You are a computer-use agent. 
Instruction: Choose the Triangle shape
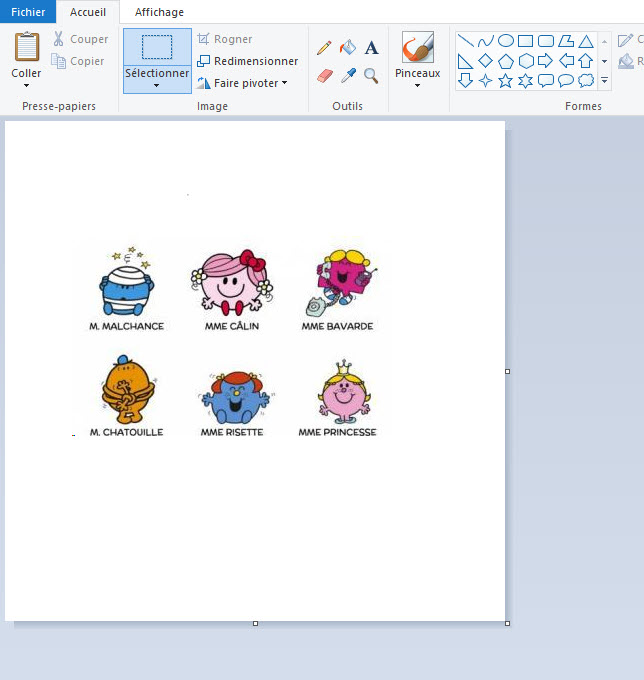(x=586, y=41)
